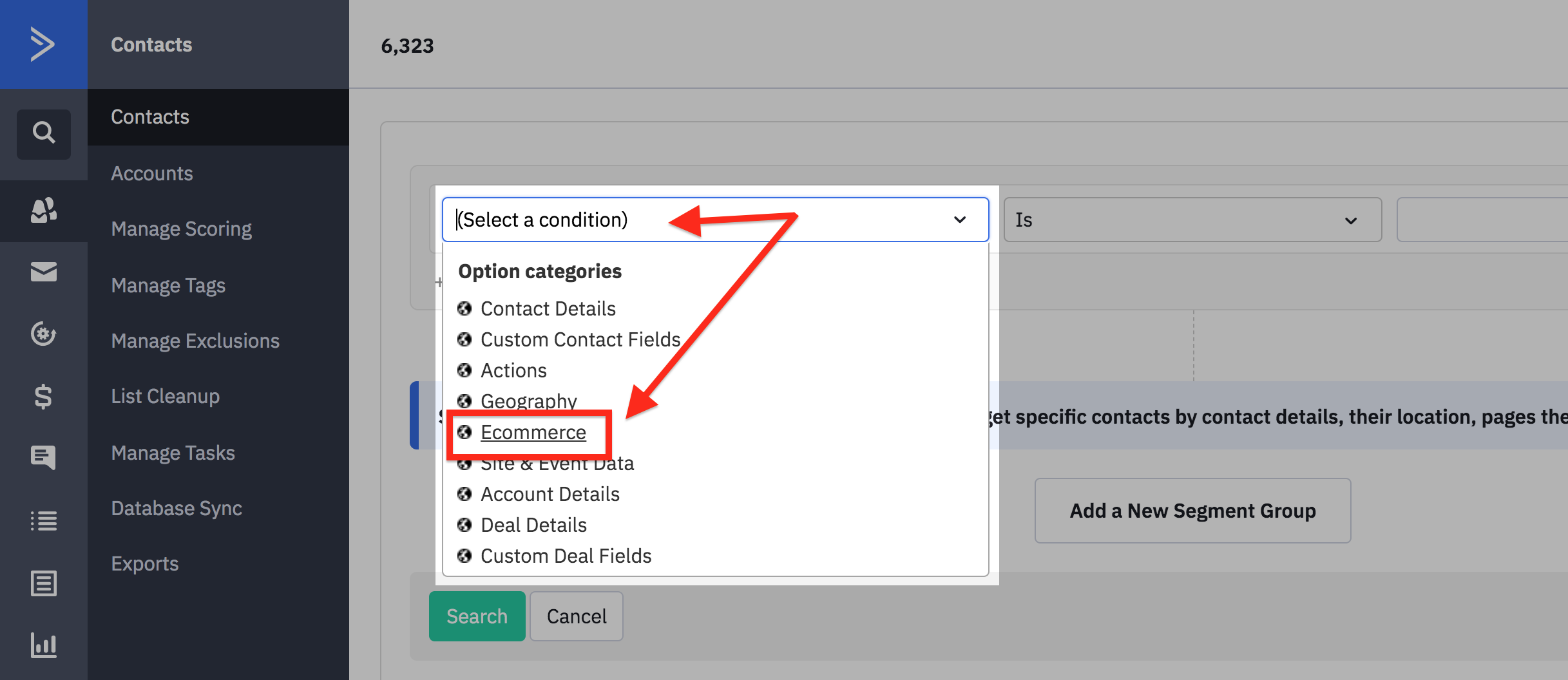
Task: Open Manage Exclusions
Action: point(195,341)
